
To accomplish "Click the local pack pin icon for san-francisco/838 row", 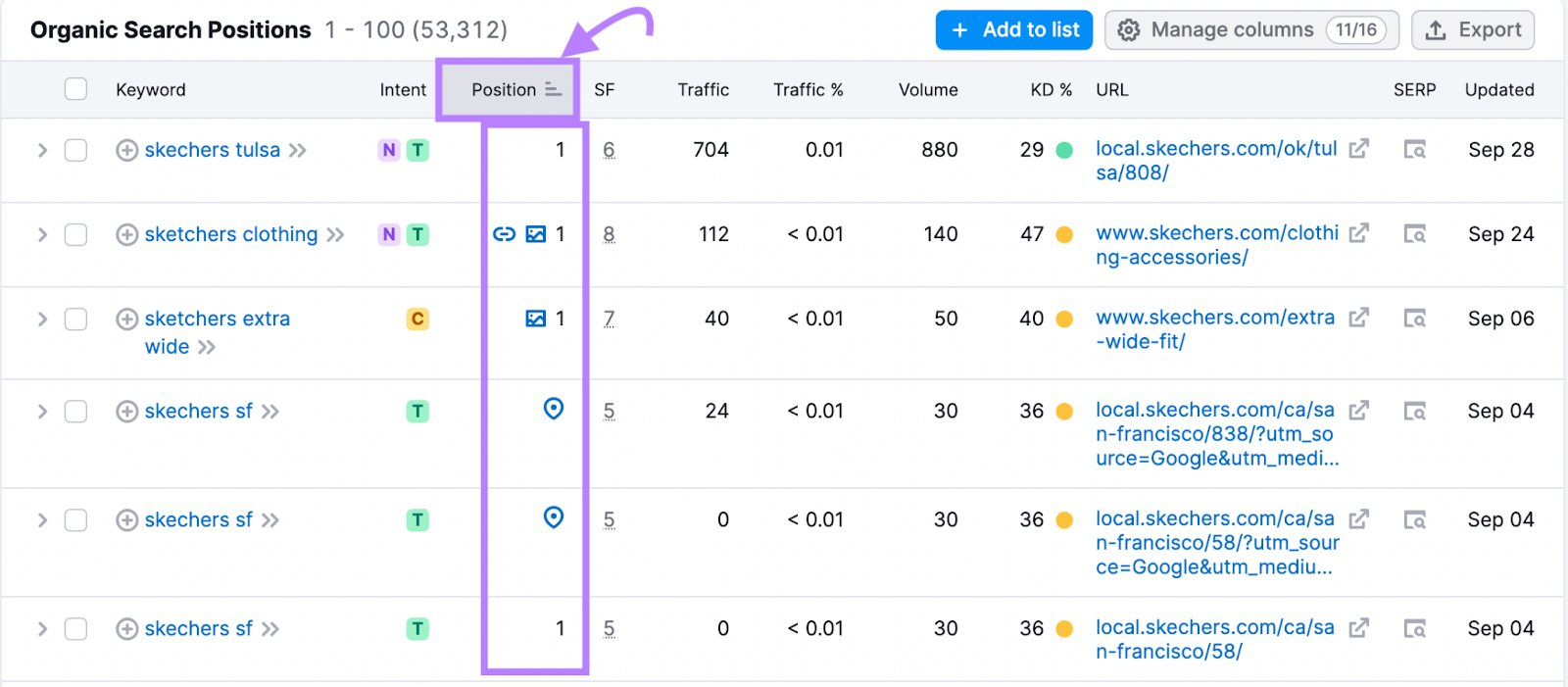I will click(554, 409).
